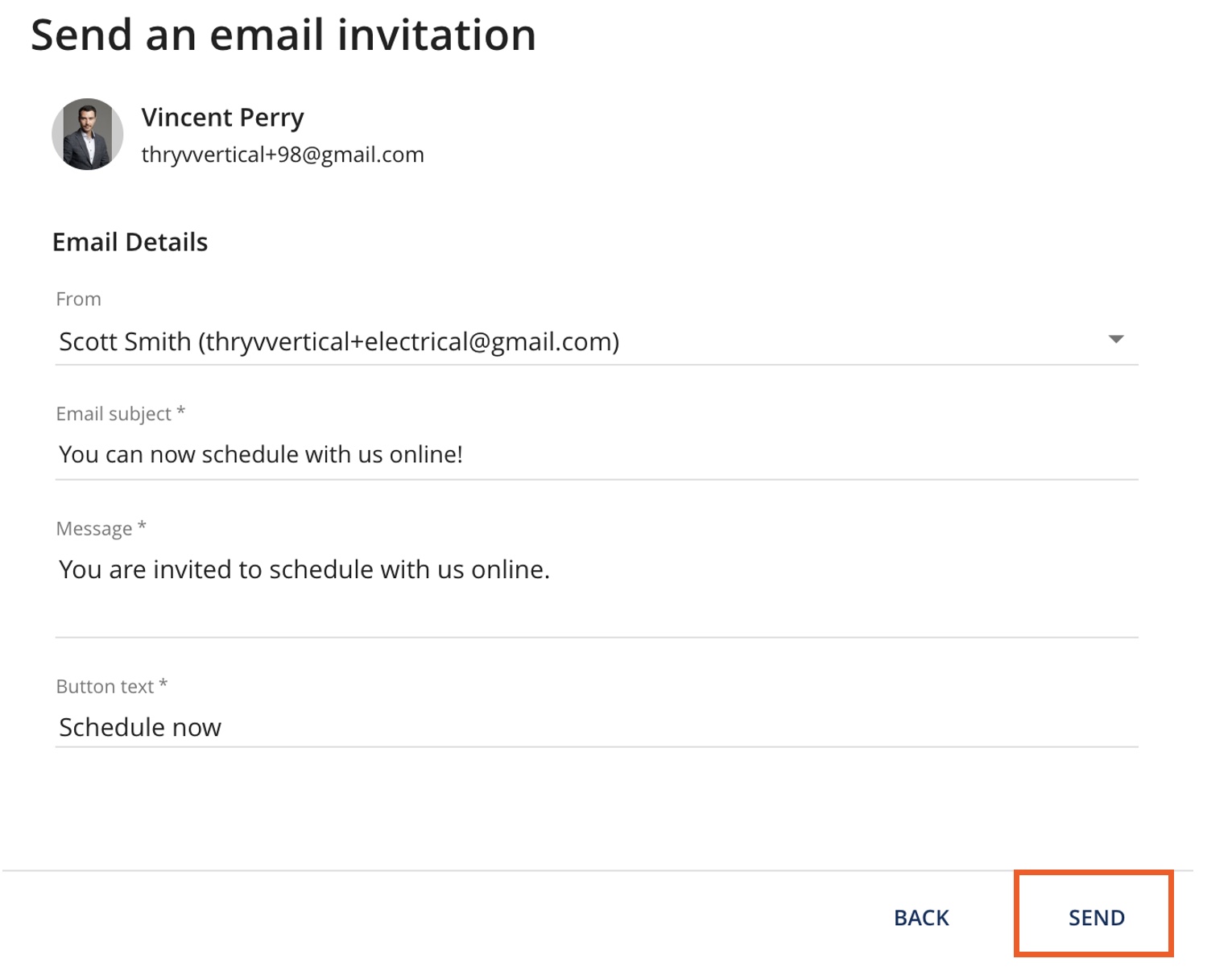Click Vincent Perry's profile photo

tap(88, 134)
